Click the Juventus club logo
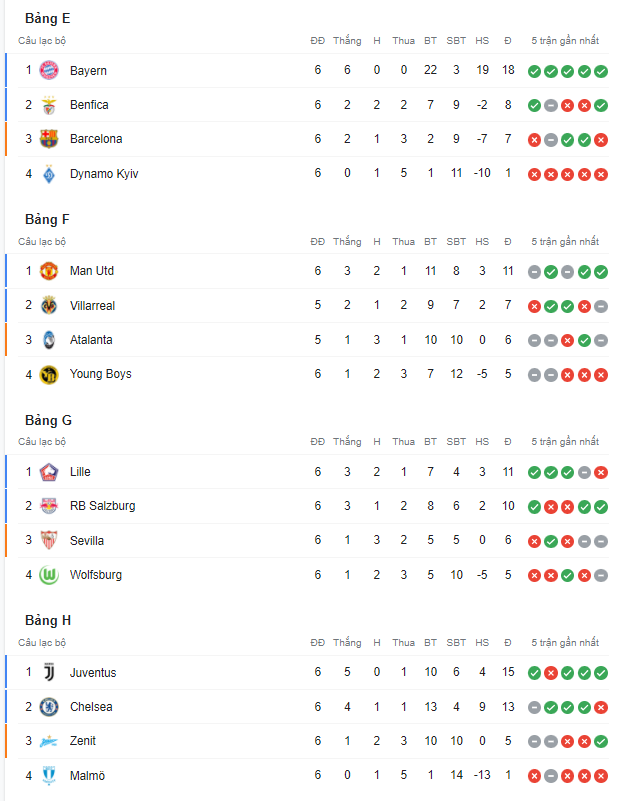628x801 pixels. pyautogui.click(x=49, y=673)
